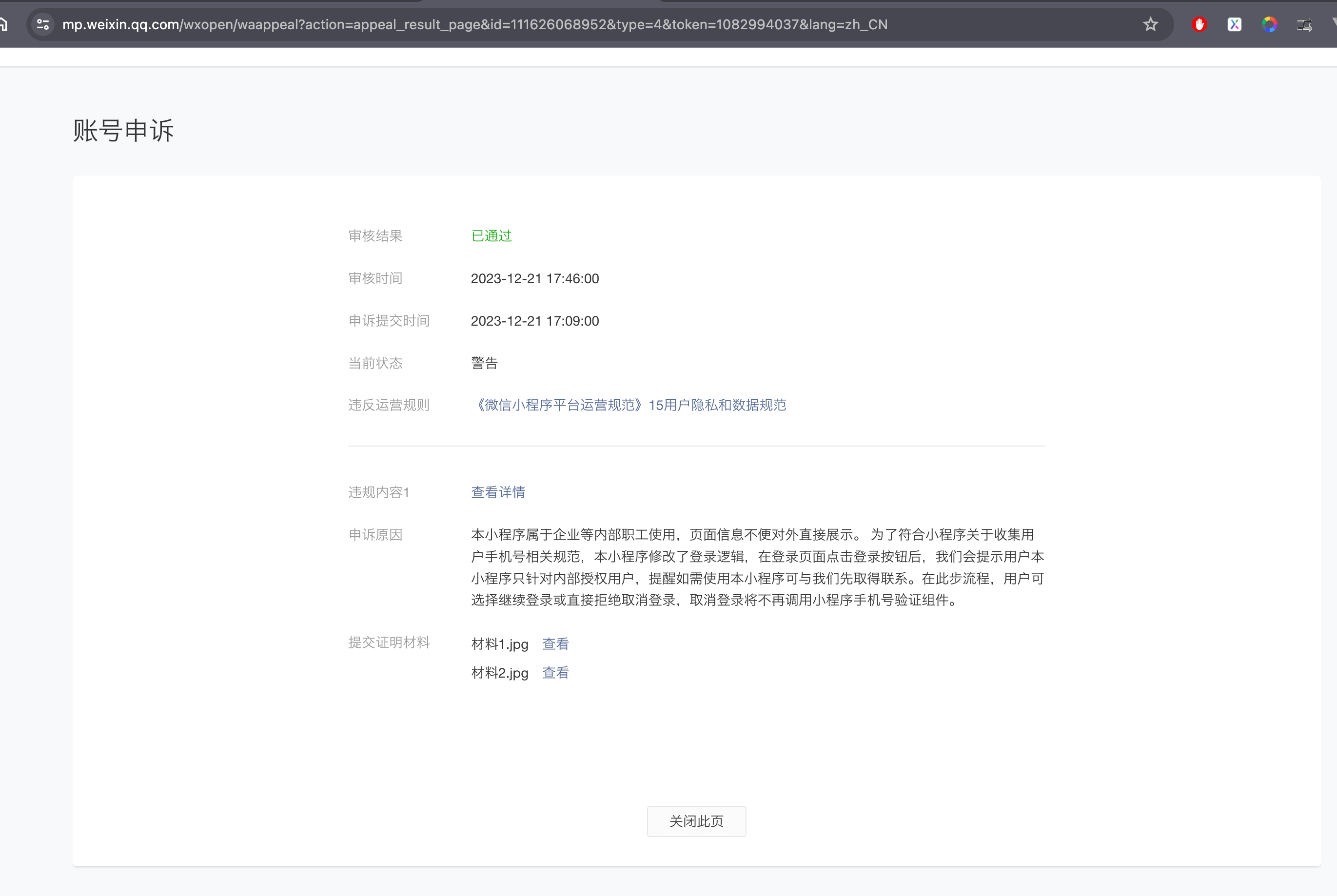Click the partially visible V extension icon
The height and width of the screenshot is (896, 1337).
click(1334, 23)
